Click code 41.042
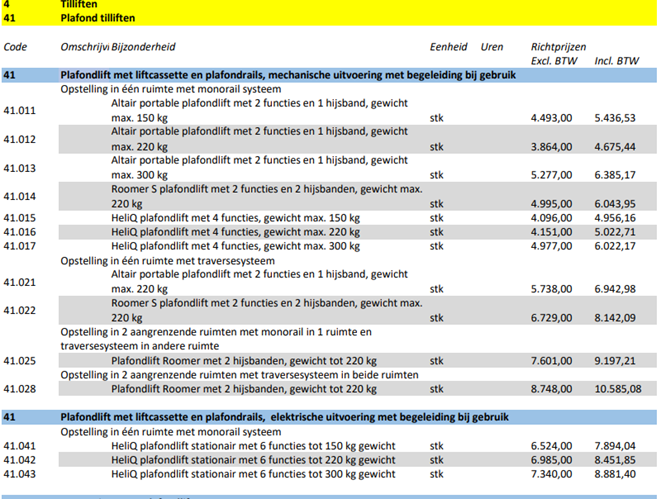Image resolution: width=661 pixels, height=499 pixels. click(19, 460)
